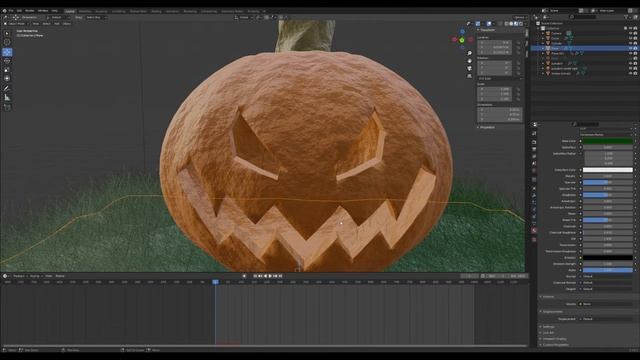Click the blue Z axis on the viewport gizmo
The width and height of the screenshot is (640, 360).
pos(462,31)
